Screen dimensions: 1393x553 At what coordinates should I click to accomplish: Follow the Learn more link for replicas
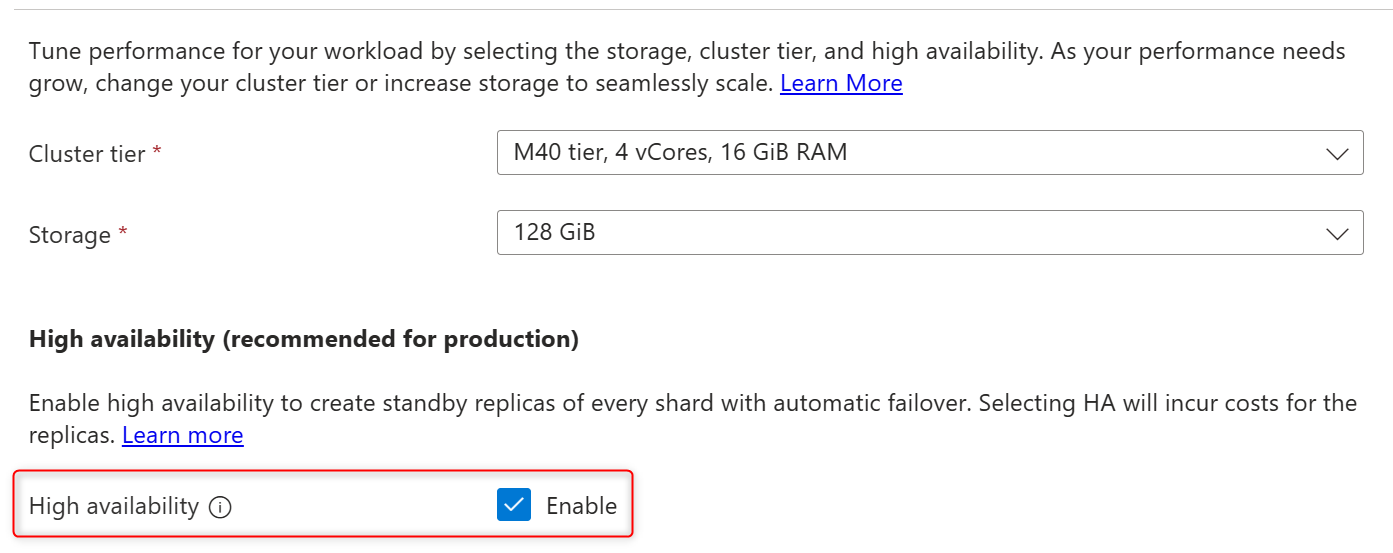pos(182,436)
